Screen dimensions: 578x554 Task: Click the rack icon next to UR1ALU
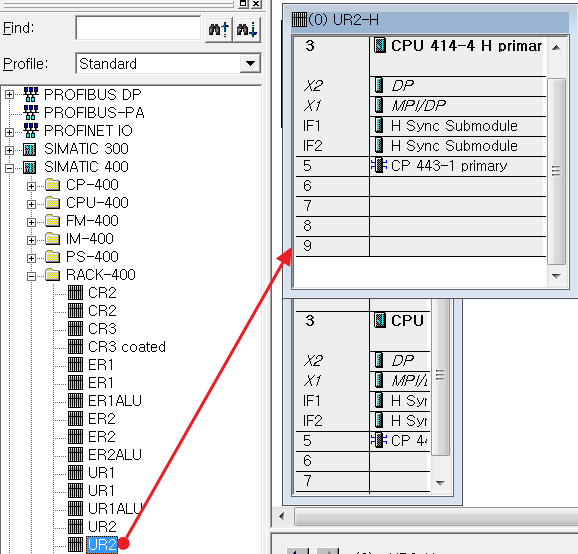coord(76,509)
